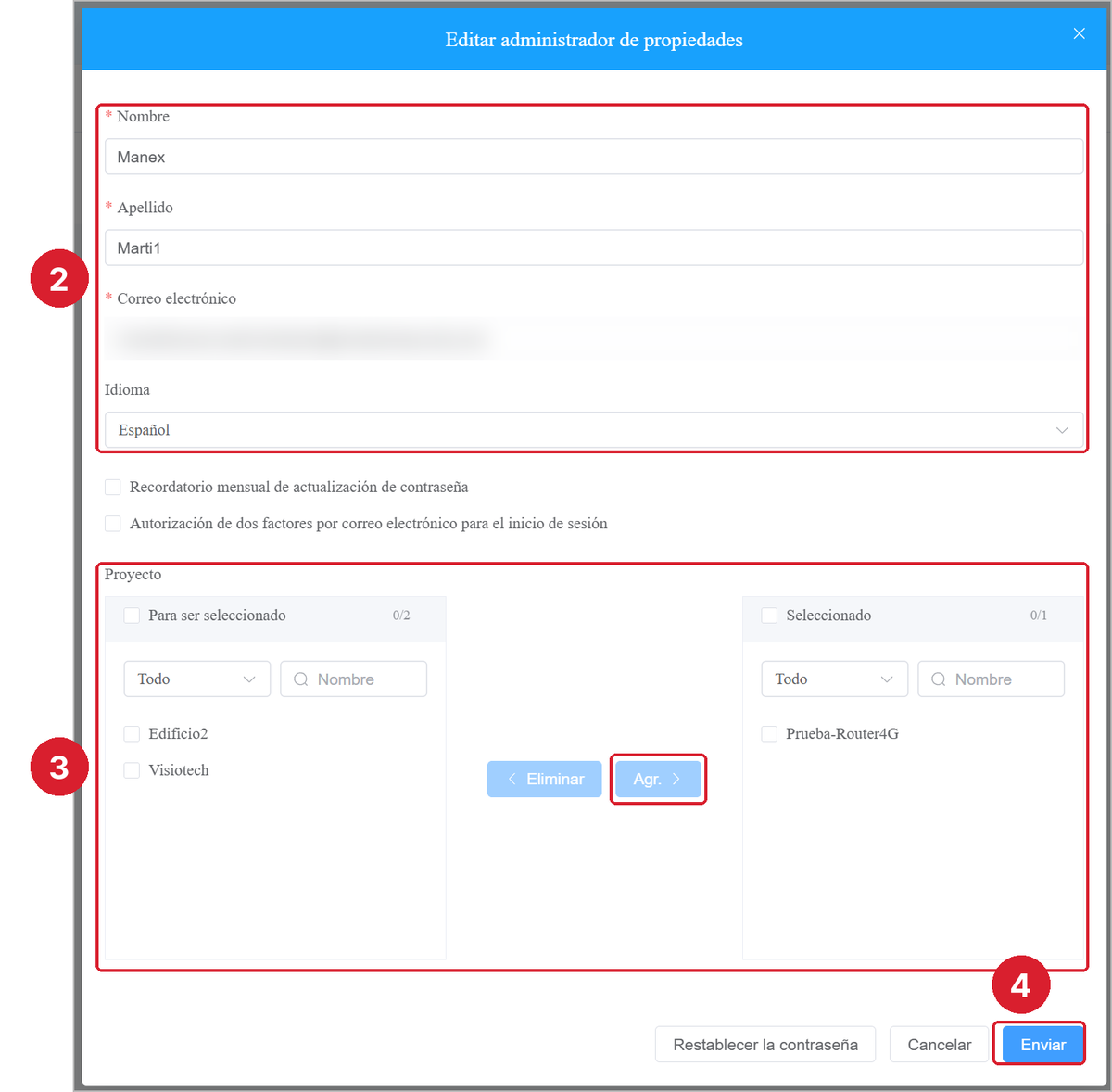
Task: Click the Nombre search box under Para ser seleccionado
Action: [354, 679]
